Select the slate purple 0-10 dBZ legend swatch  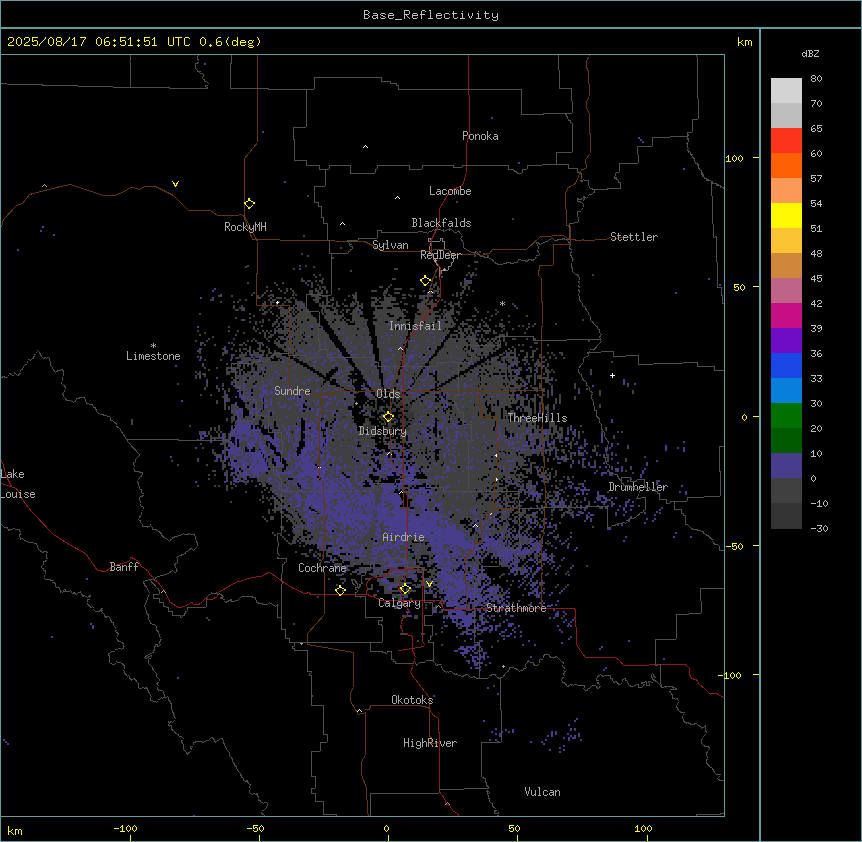[x=786, y=466]
